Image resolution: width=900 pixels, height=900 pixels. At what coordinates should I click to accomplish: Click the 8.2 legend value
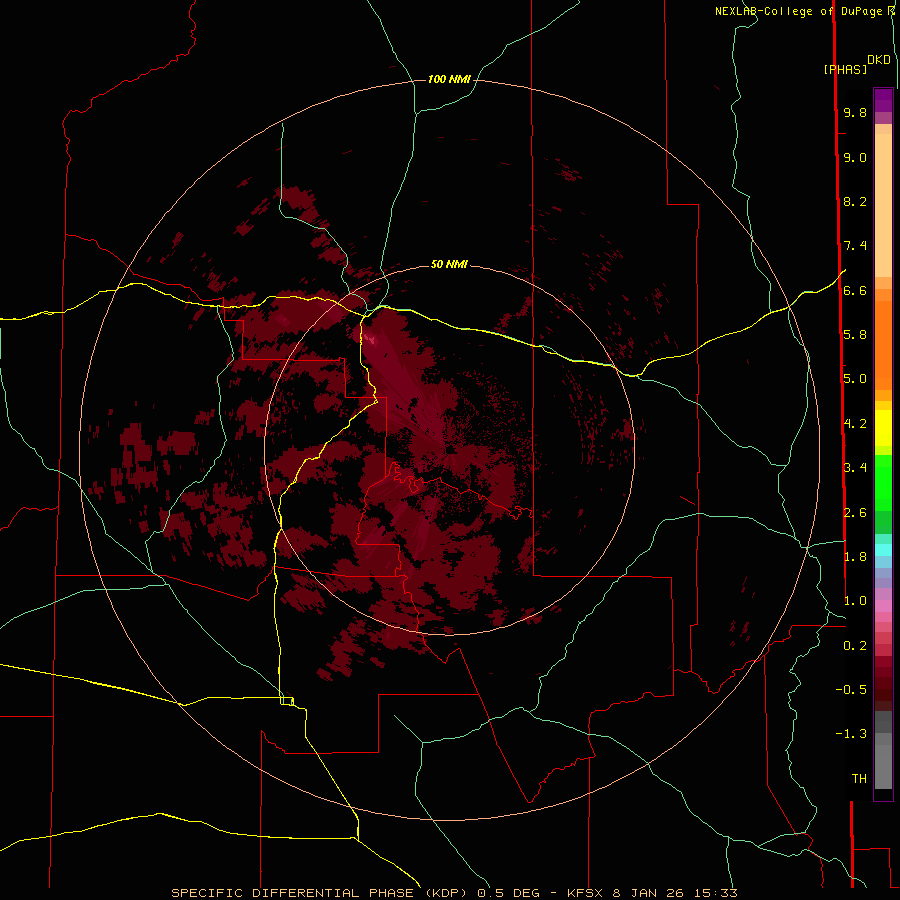[855, 201]
